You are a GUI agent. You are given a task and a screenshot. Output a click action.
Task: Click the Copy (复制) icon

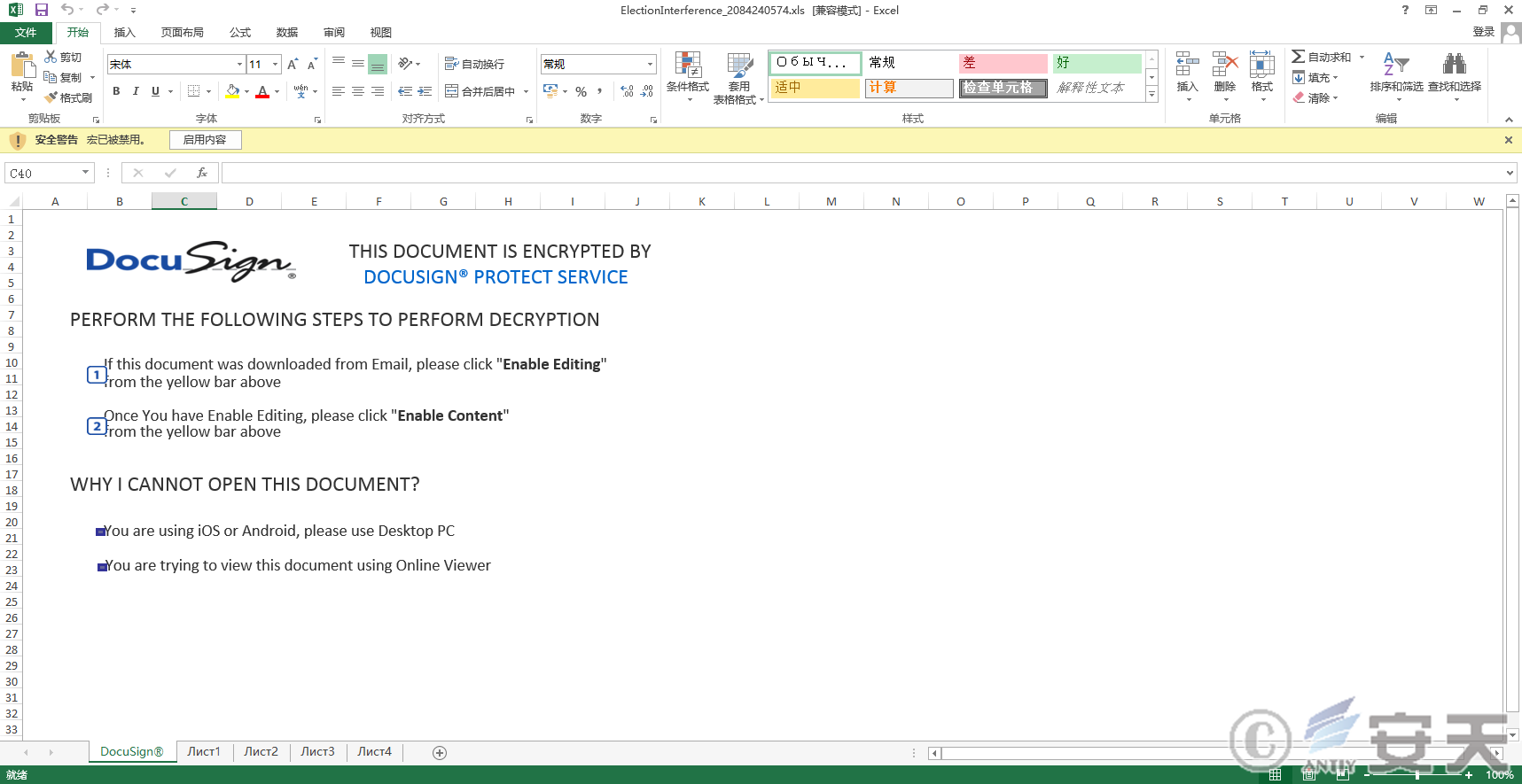tap(51, 77)
